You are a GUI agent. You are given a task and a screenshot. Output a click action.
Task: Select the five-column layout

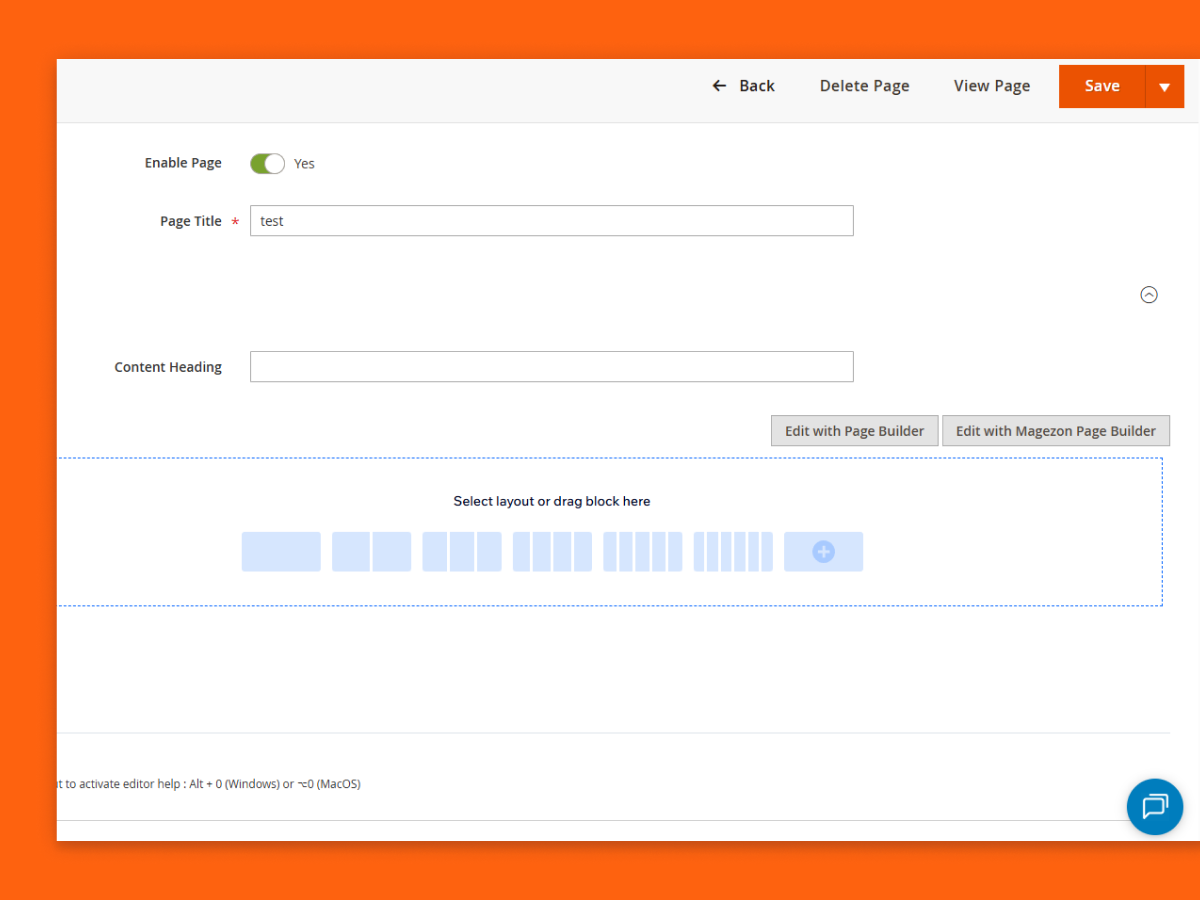pyautogui.click(x=642, y=551)
